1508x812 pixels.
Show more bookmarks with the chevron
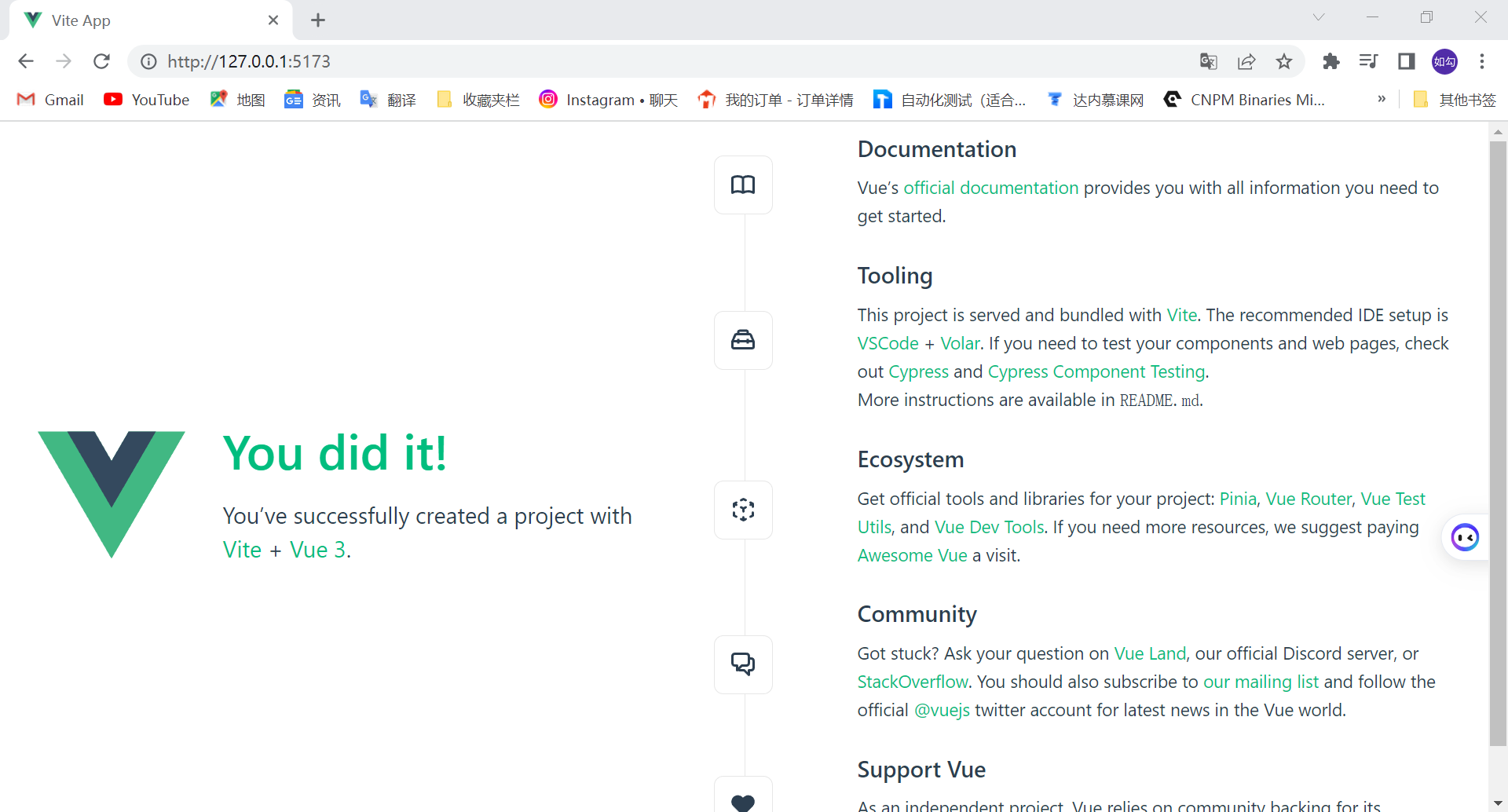(1382, 99)
